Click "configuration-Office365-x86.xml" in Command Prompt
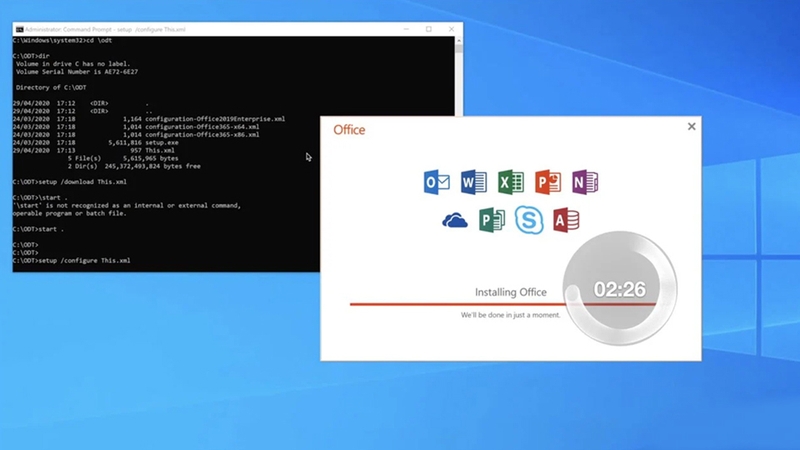 [x=202, y=135]
